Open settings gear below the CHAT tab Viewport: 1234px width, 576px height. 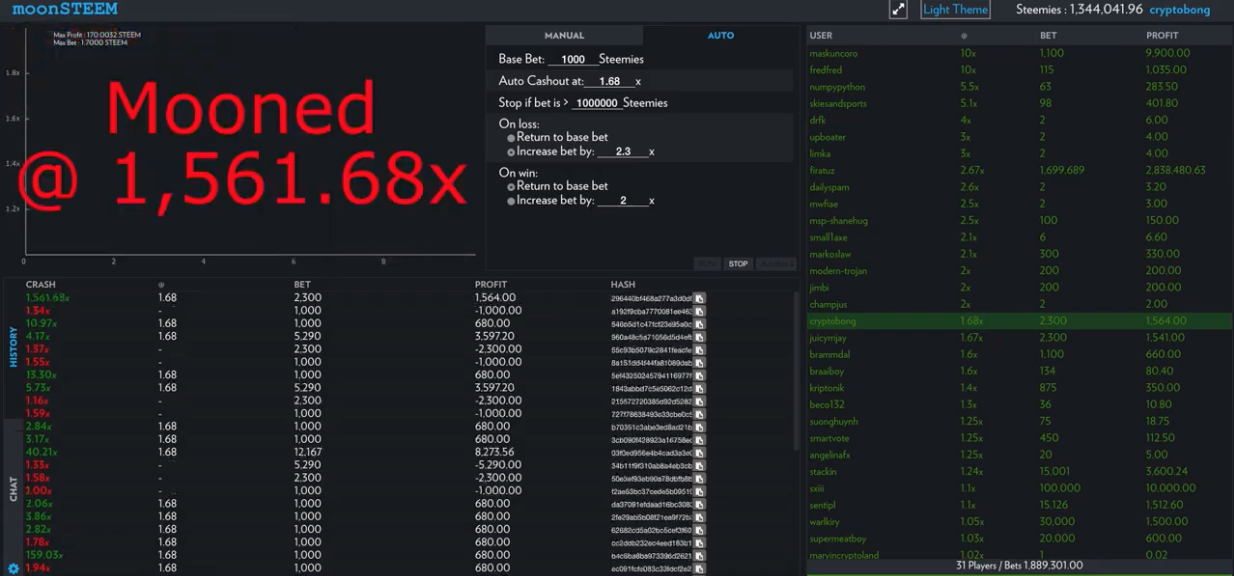coord(13,568)
